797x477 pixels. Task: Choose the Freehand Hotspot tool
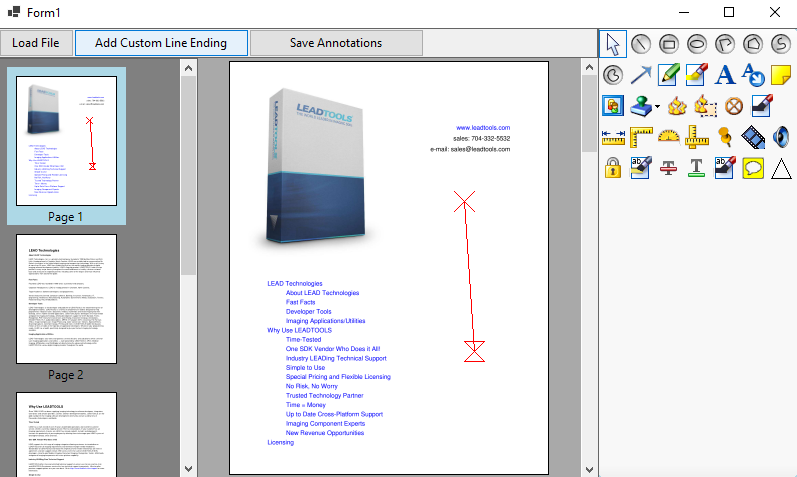coord(706,106)
